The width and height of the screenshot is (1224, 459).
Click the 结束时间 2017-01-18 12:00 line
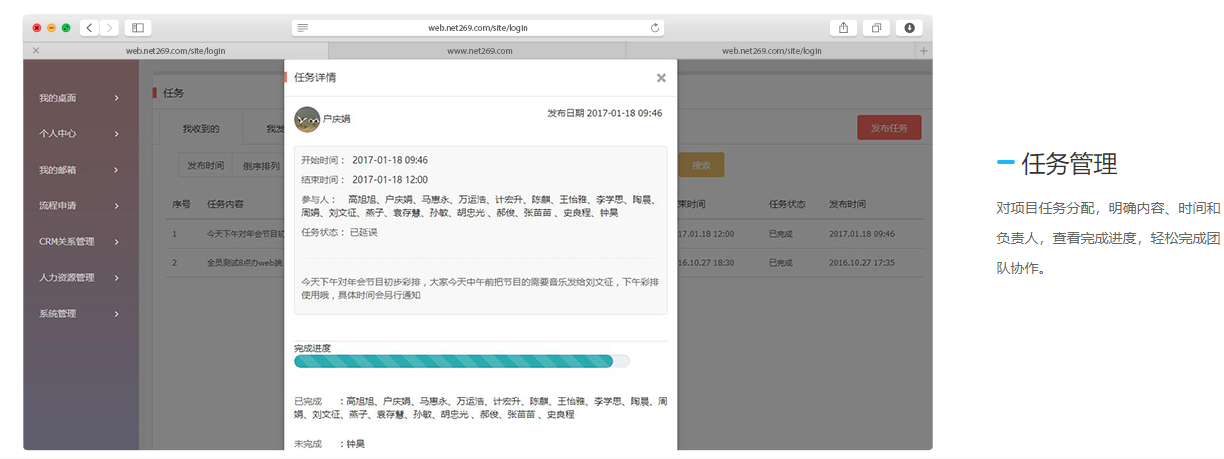click(364, 180)
